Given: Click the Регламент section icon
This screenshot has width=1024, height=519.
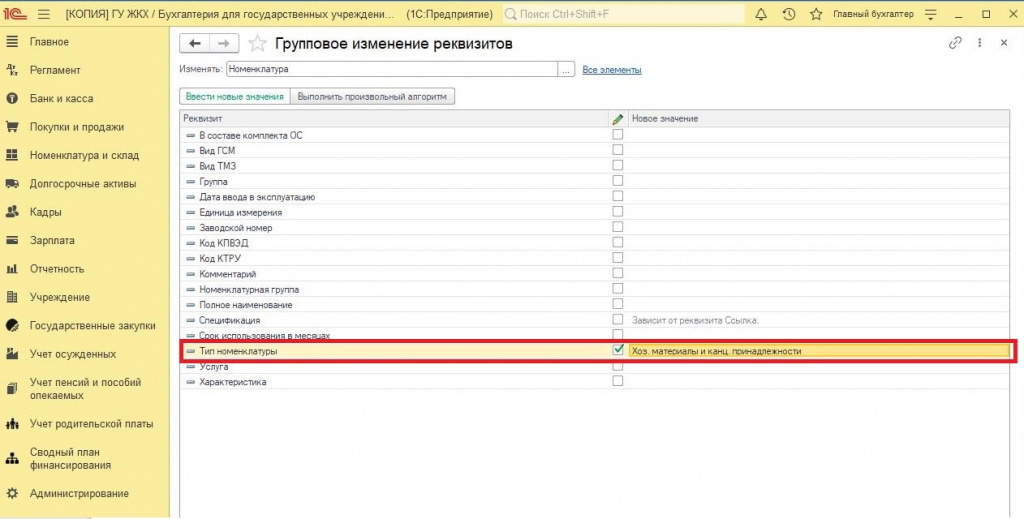Looking at the screenshot, I should click(12, 70).
